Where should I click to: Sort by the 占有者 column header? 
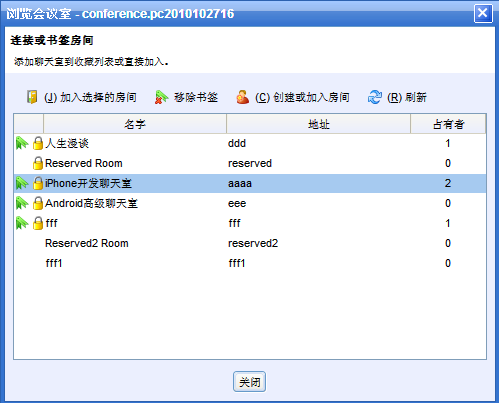tap(448, 124)
